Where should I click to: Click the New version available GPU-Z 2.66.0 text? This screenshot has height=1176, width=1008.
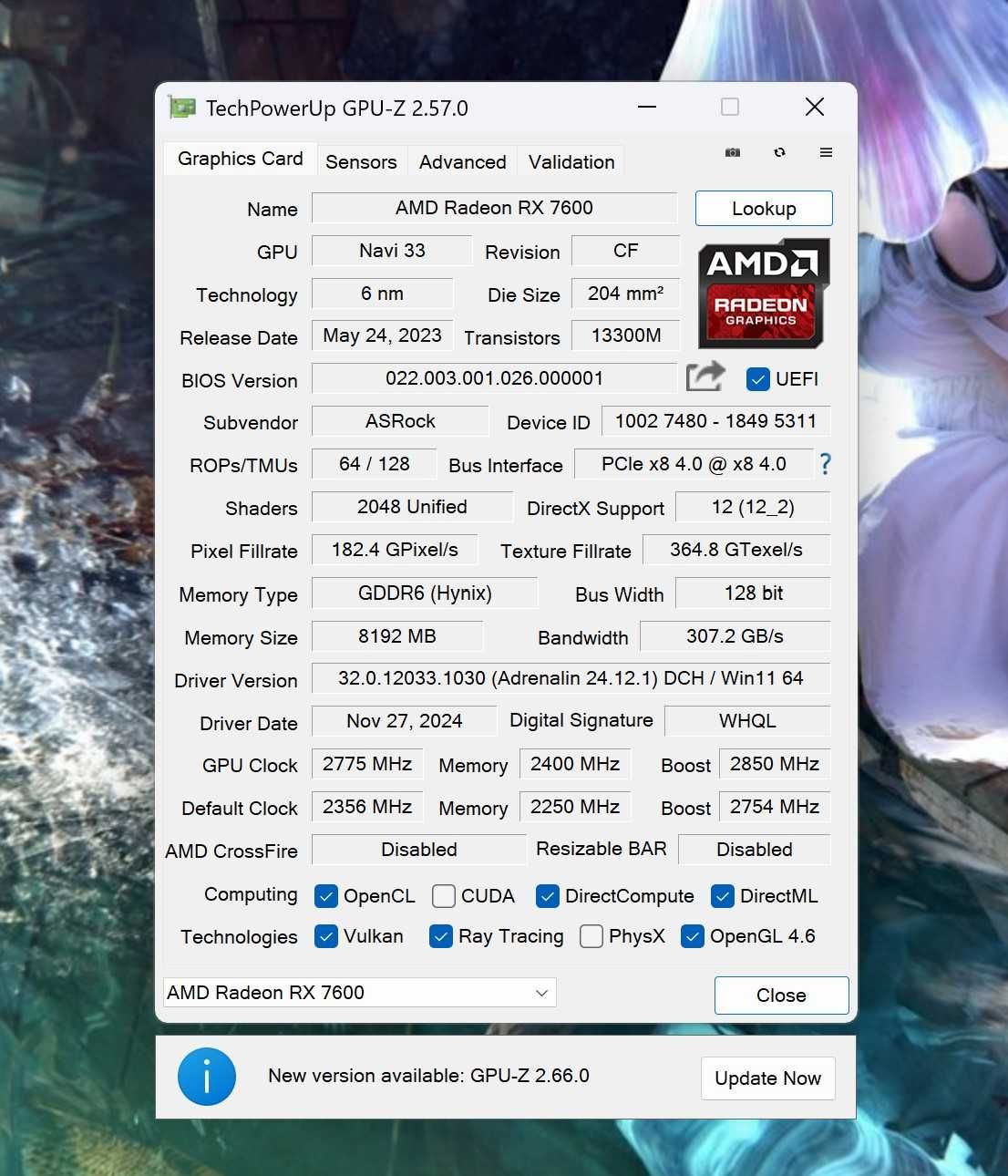[428, 1076]
